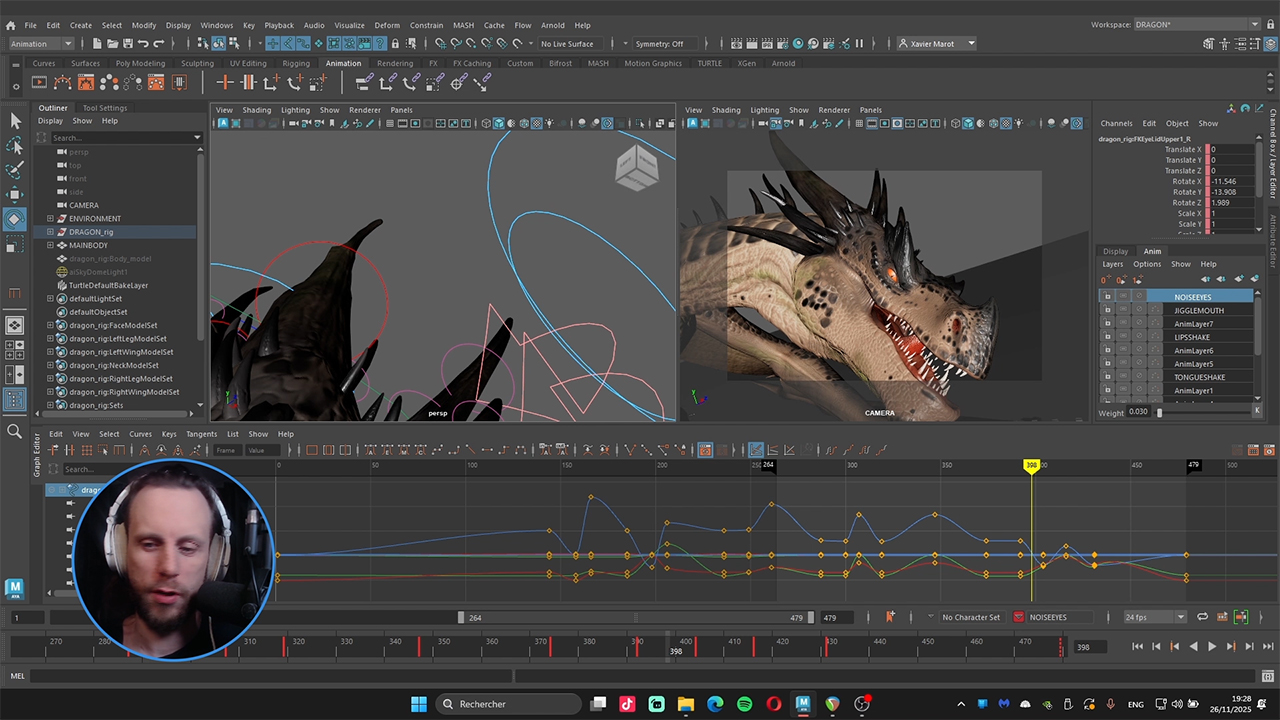
Task: Click Rotate X value field
Action: click(x=1230, y=181)
